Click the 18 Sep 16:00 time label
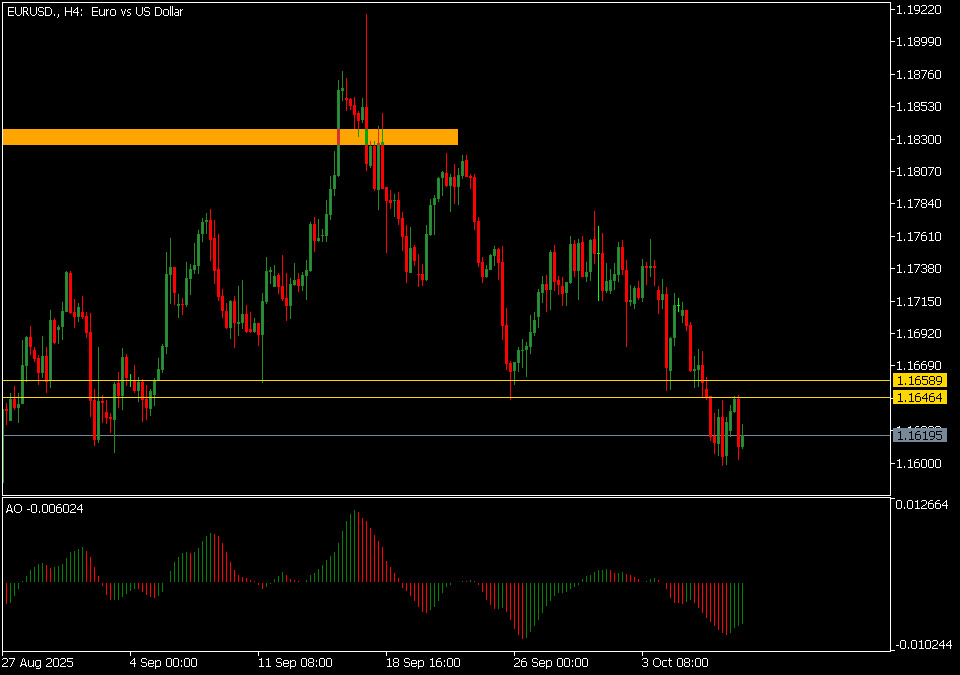 click(x=422, y=662)
